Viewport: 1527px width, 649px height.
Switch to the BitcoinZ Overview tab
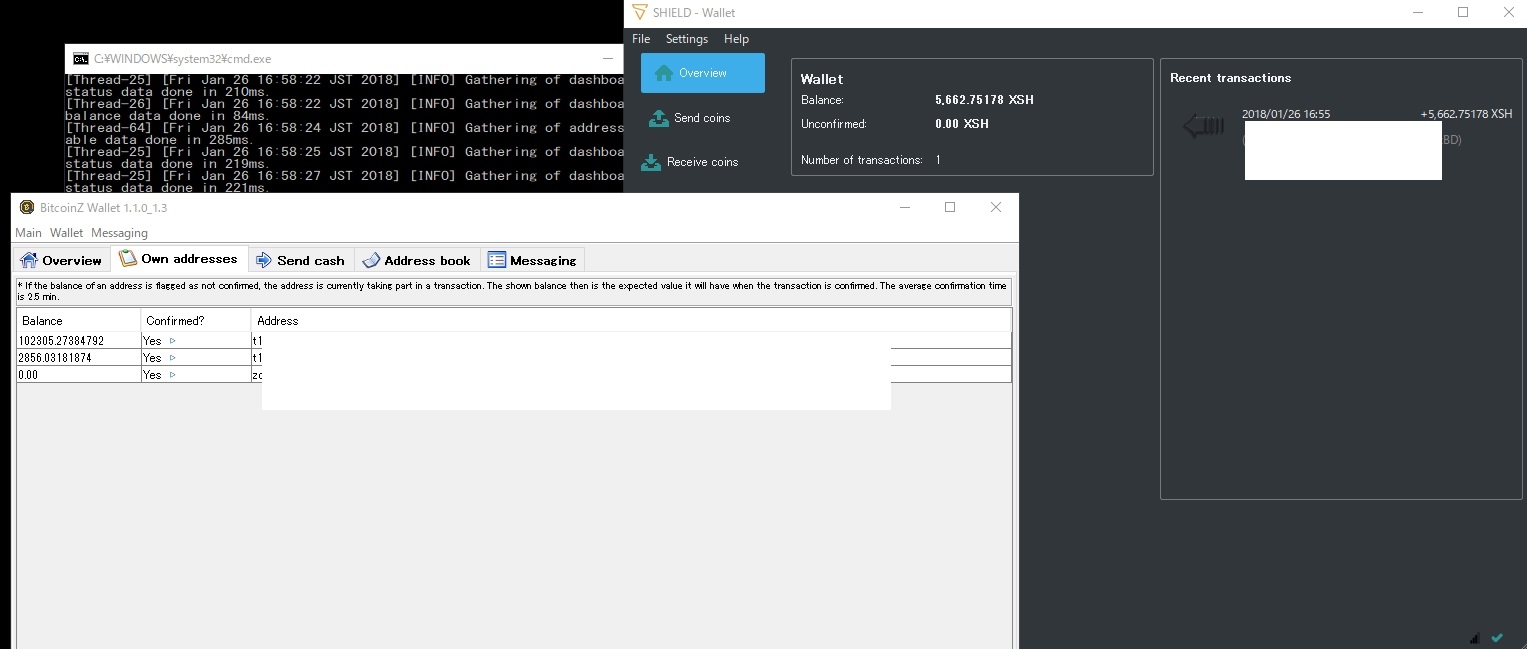coord(61,260)
